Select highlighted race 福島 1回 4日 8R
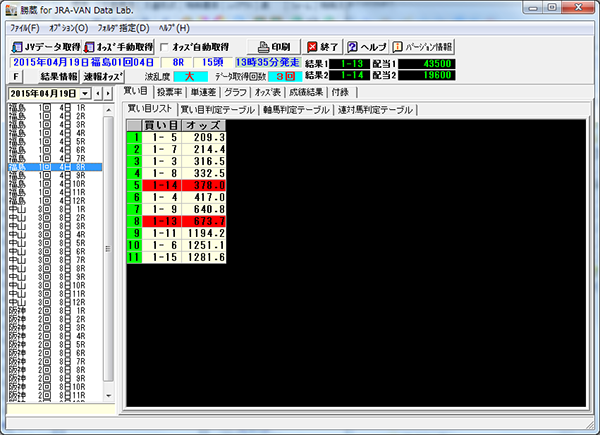Image resolution: width=600 pixels, height=435 pixels. 55,167
